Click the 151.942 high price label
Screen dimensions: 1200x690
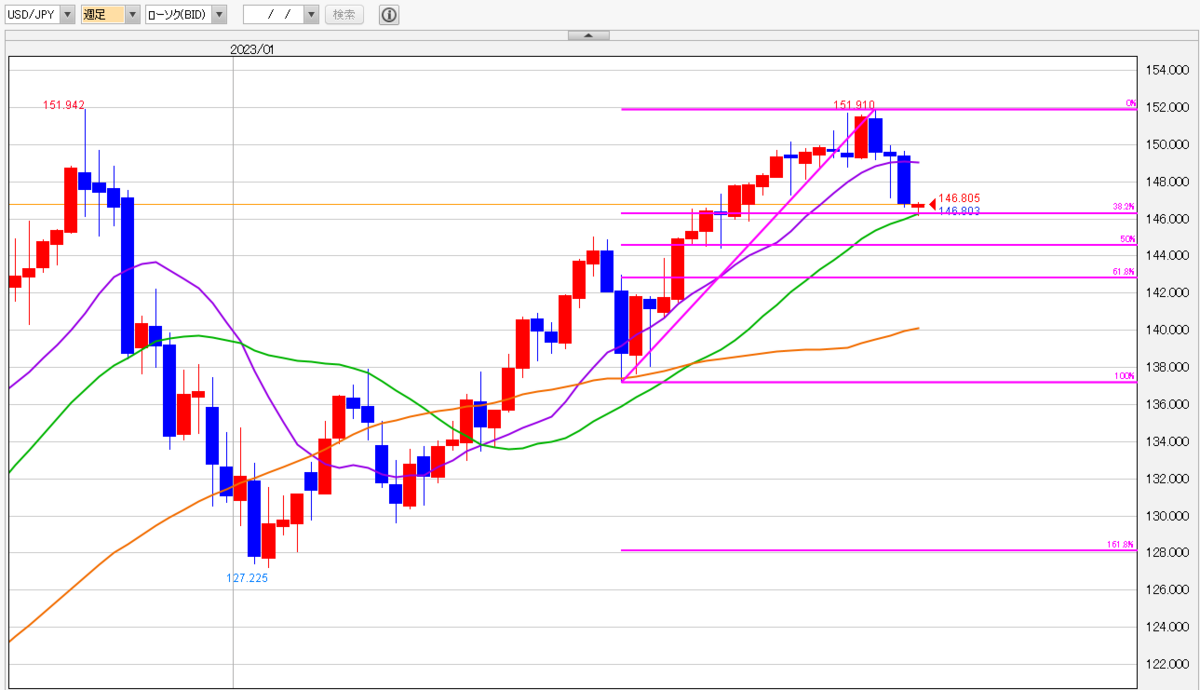(x=64, y=105)
